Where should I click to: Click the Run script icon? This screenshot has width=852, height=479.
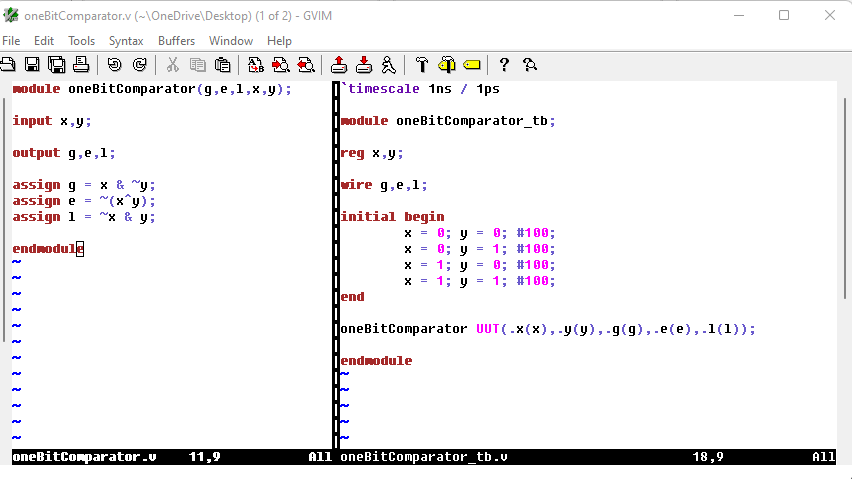388,65
